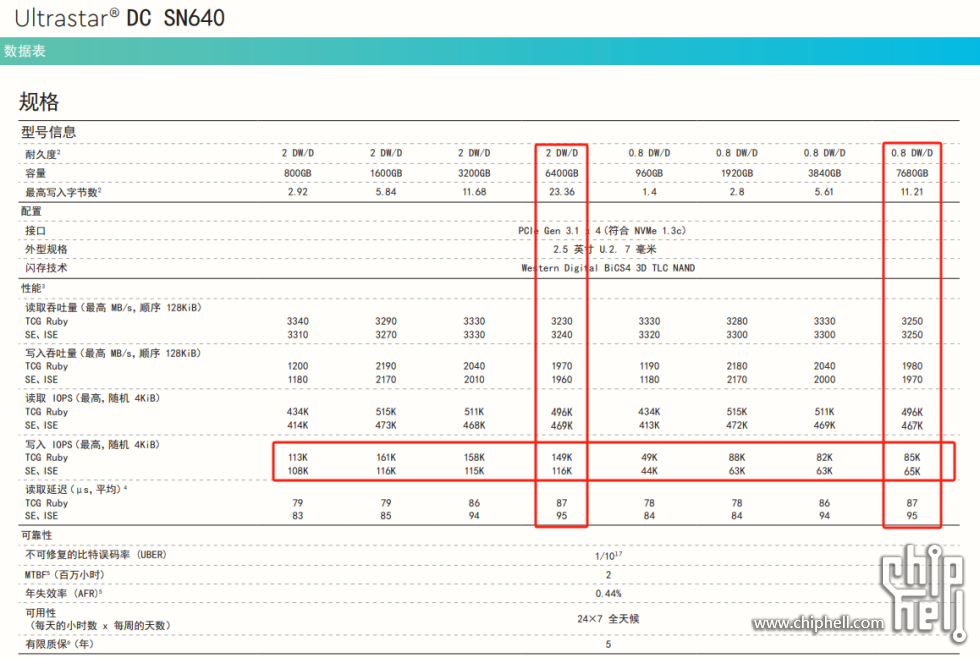Click the 23.36 max bytes written value
This screenshot has height=658, width=980.
562,192
